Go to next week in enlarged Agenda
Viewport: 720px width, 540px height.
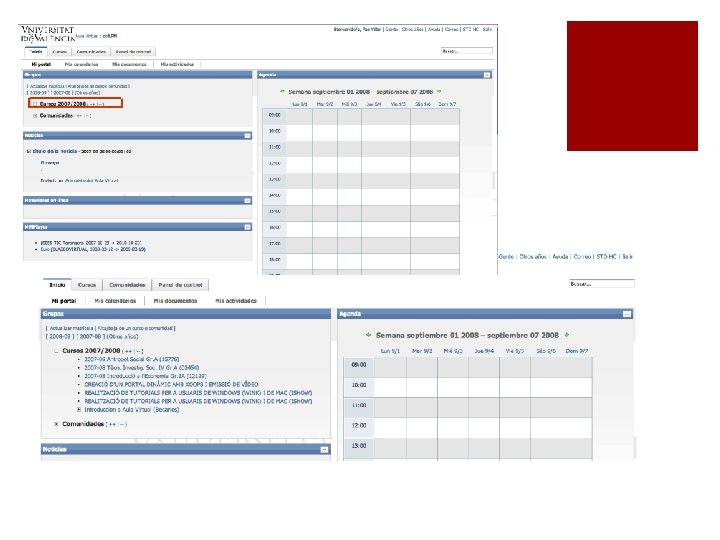pos(567,335)
